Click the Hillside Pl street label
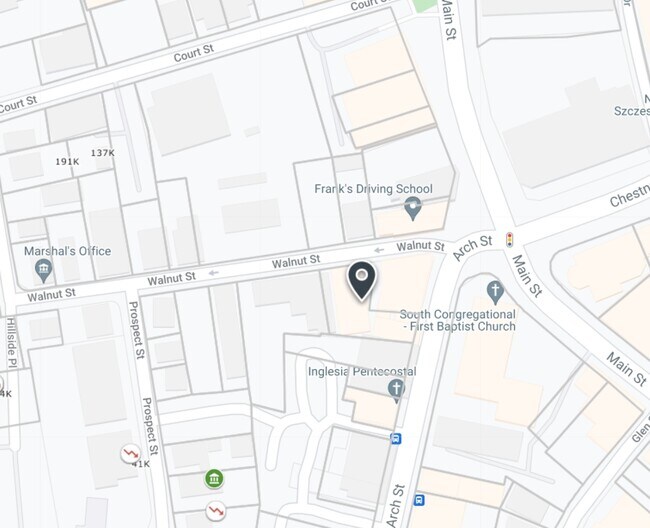Viewport: 650px width, 528px height. (x=12, y=342)
